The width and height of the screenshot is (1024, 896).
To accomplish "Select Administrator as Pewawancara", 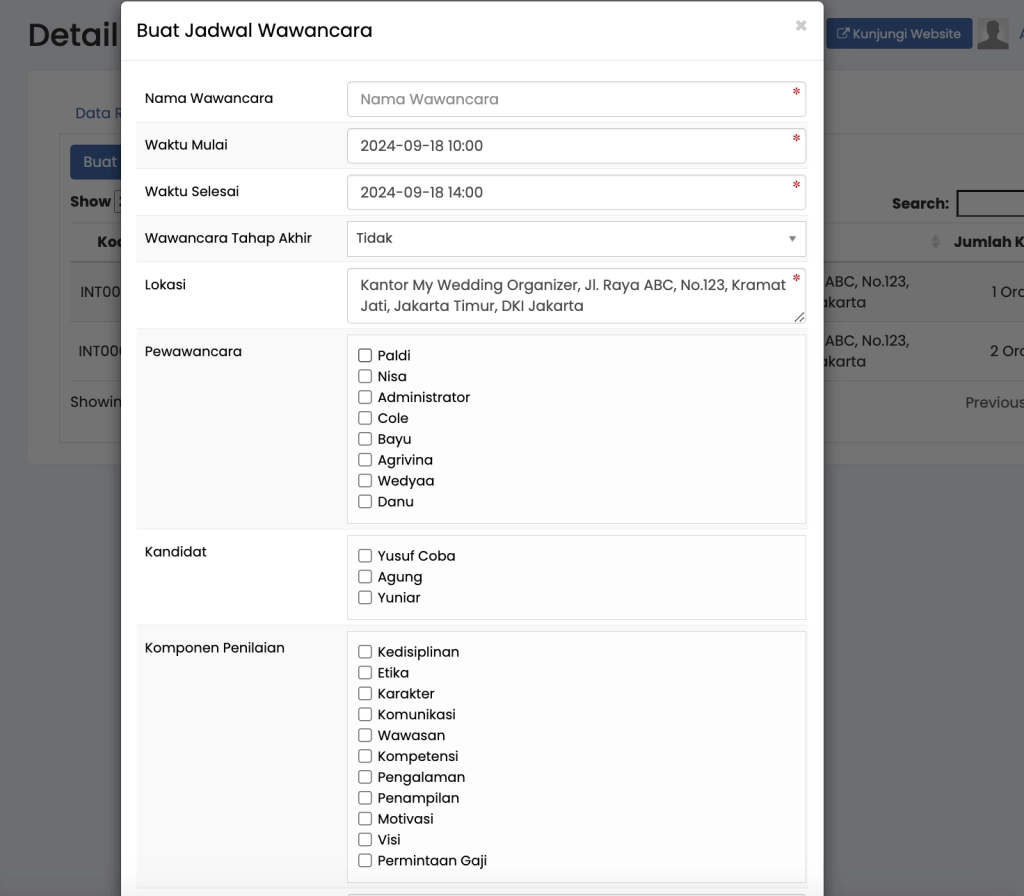I will pos(365,397).
